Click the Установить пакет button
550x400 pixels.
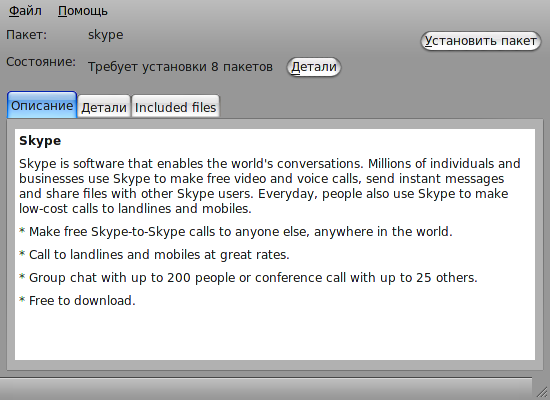[481, 41]
